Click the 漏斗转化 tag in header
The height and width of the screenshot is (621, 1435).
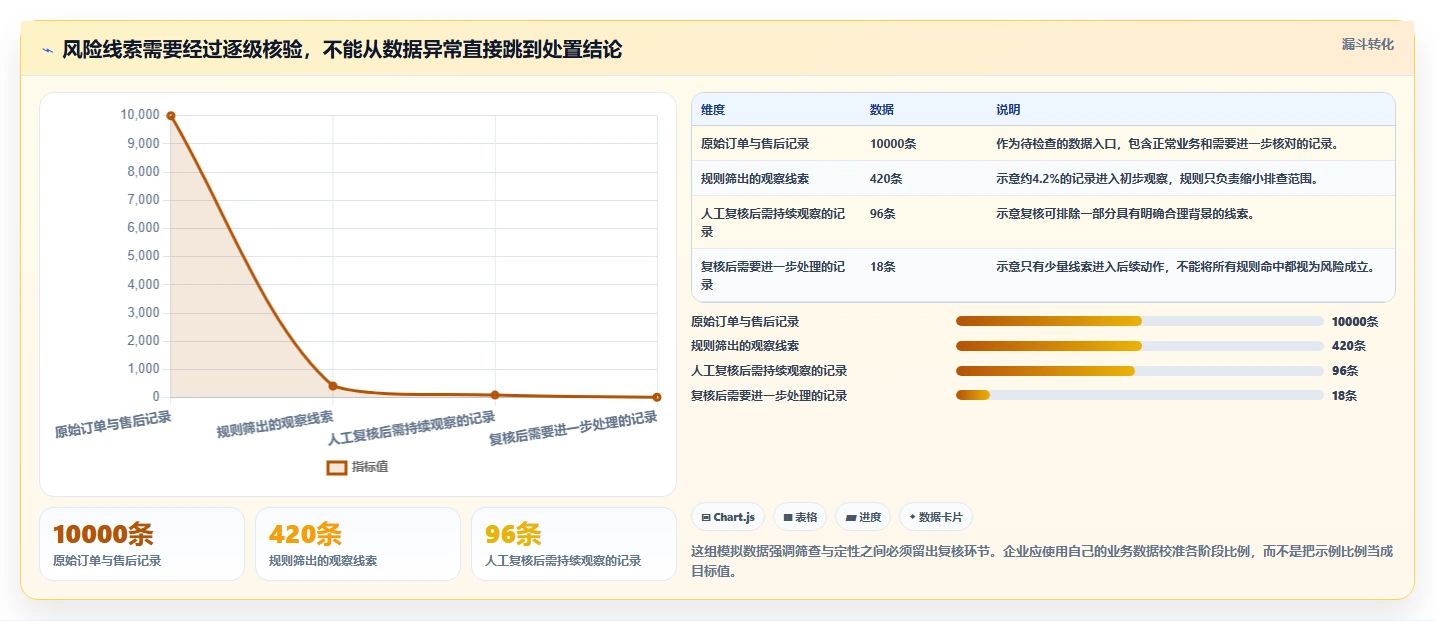1367,45
